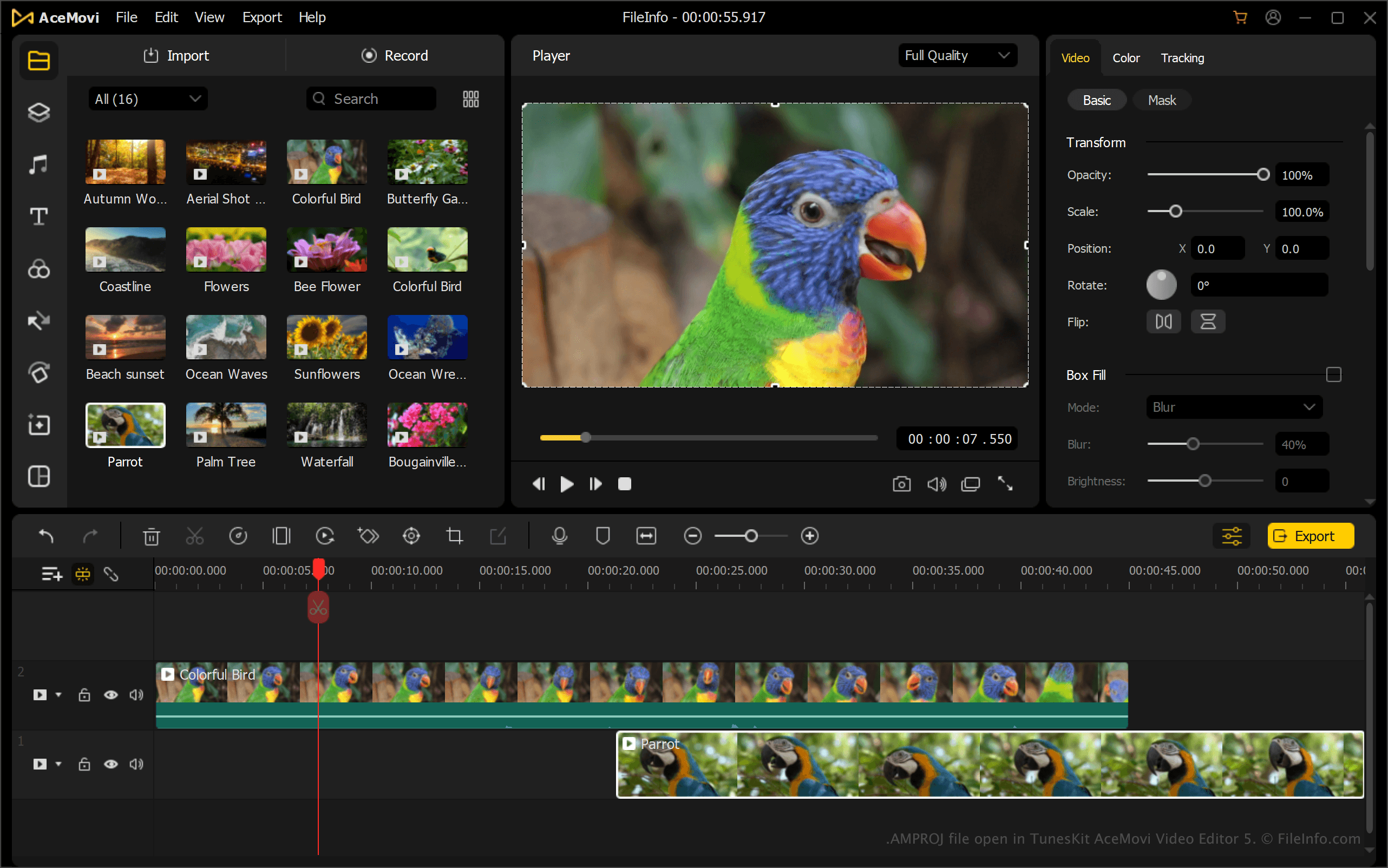1388x868 pixels.
Task: Click the Crop tool in the timeline toolbar
Action: [454, 536]
